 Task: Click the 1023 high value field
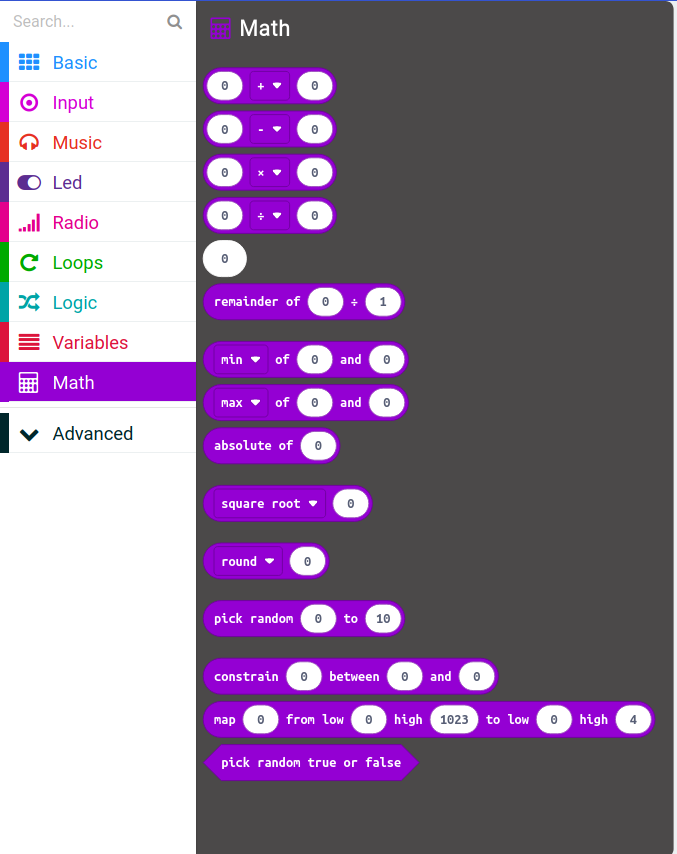point(453,720)
